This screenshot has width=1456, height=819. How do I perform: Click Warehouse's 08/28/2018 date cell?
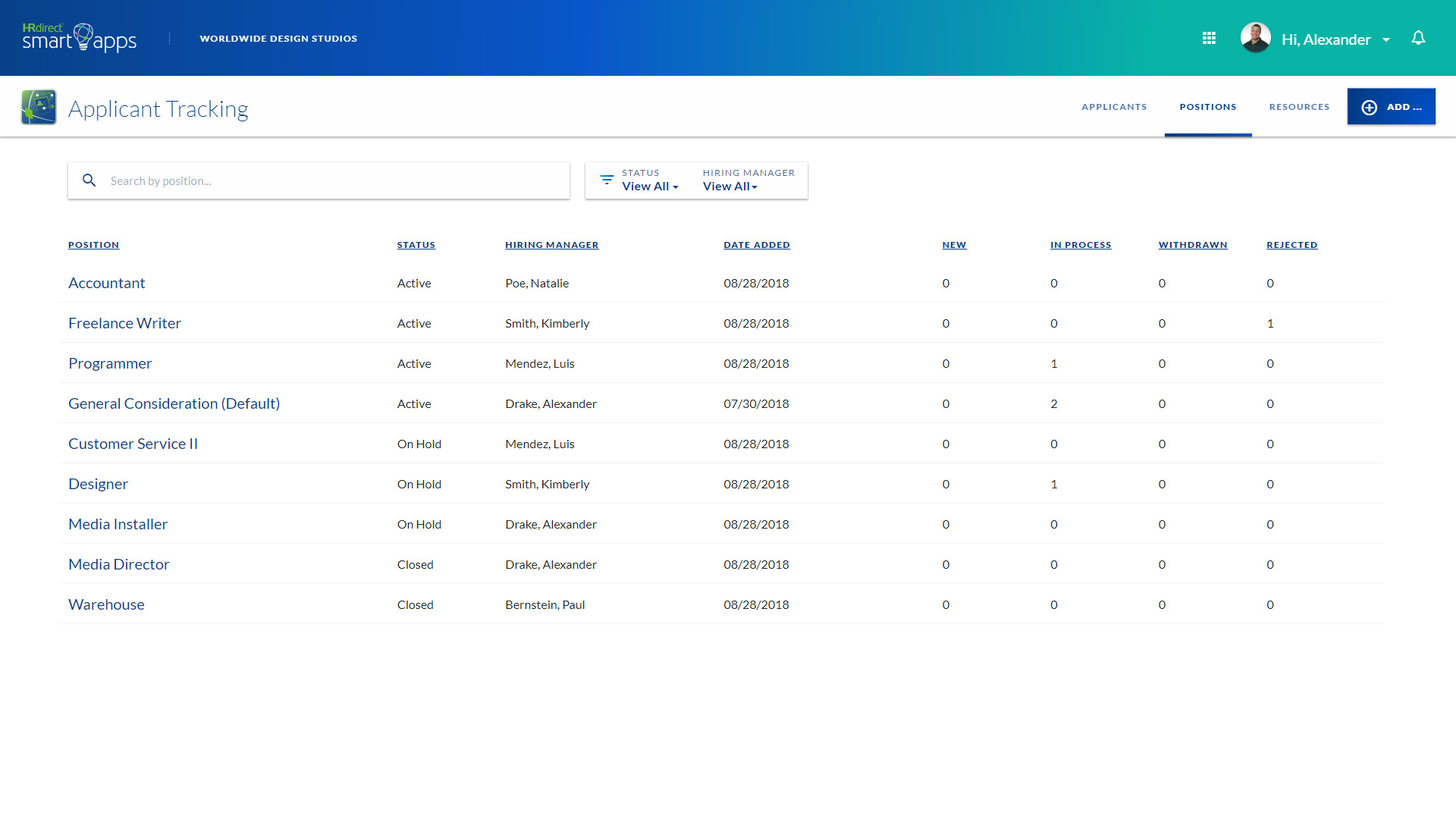(756, 605)
